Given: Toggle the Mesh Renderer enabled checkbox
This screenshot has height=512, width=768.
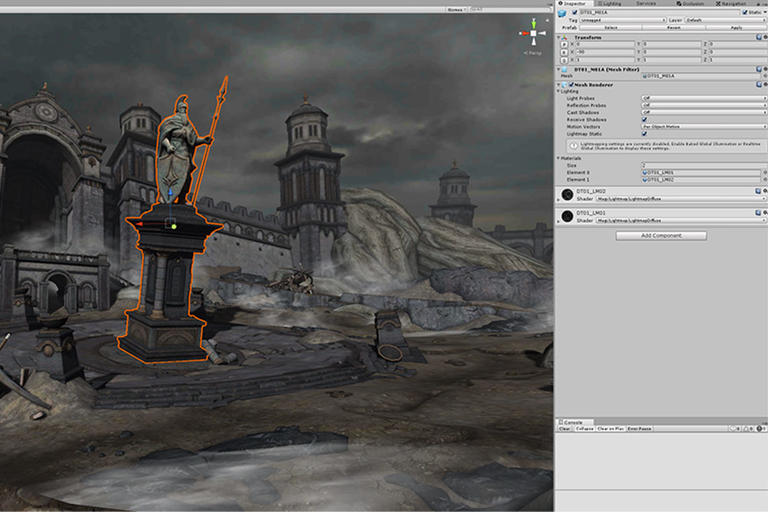Looking at the screenshot, I should click(572, 85).
